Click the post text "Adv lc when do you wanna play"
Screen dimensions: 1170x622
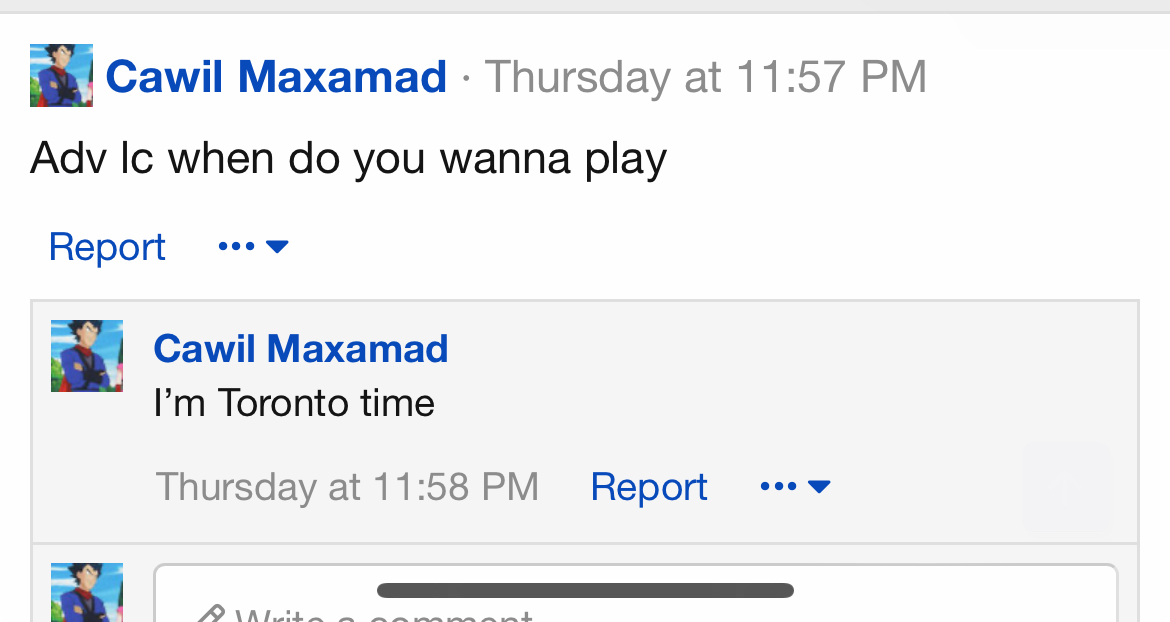click(348, 159)
